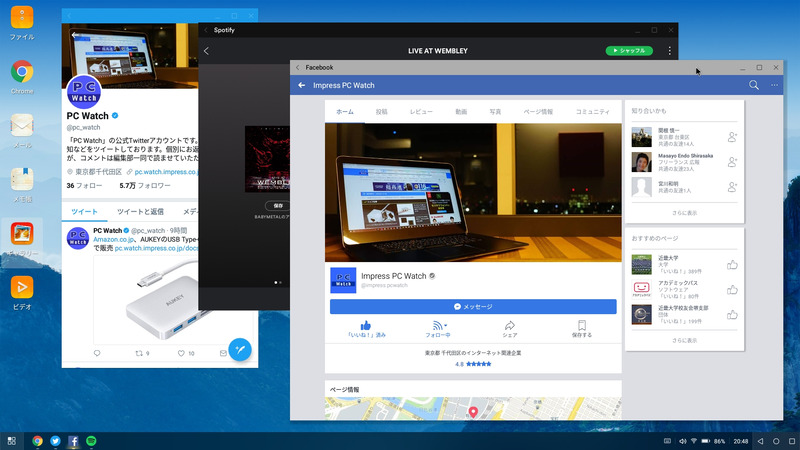Viewport: 800px width, 450px height.
Task: Click the volume icon in the system tray
Action: point(682,441)
